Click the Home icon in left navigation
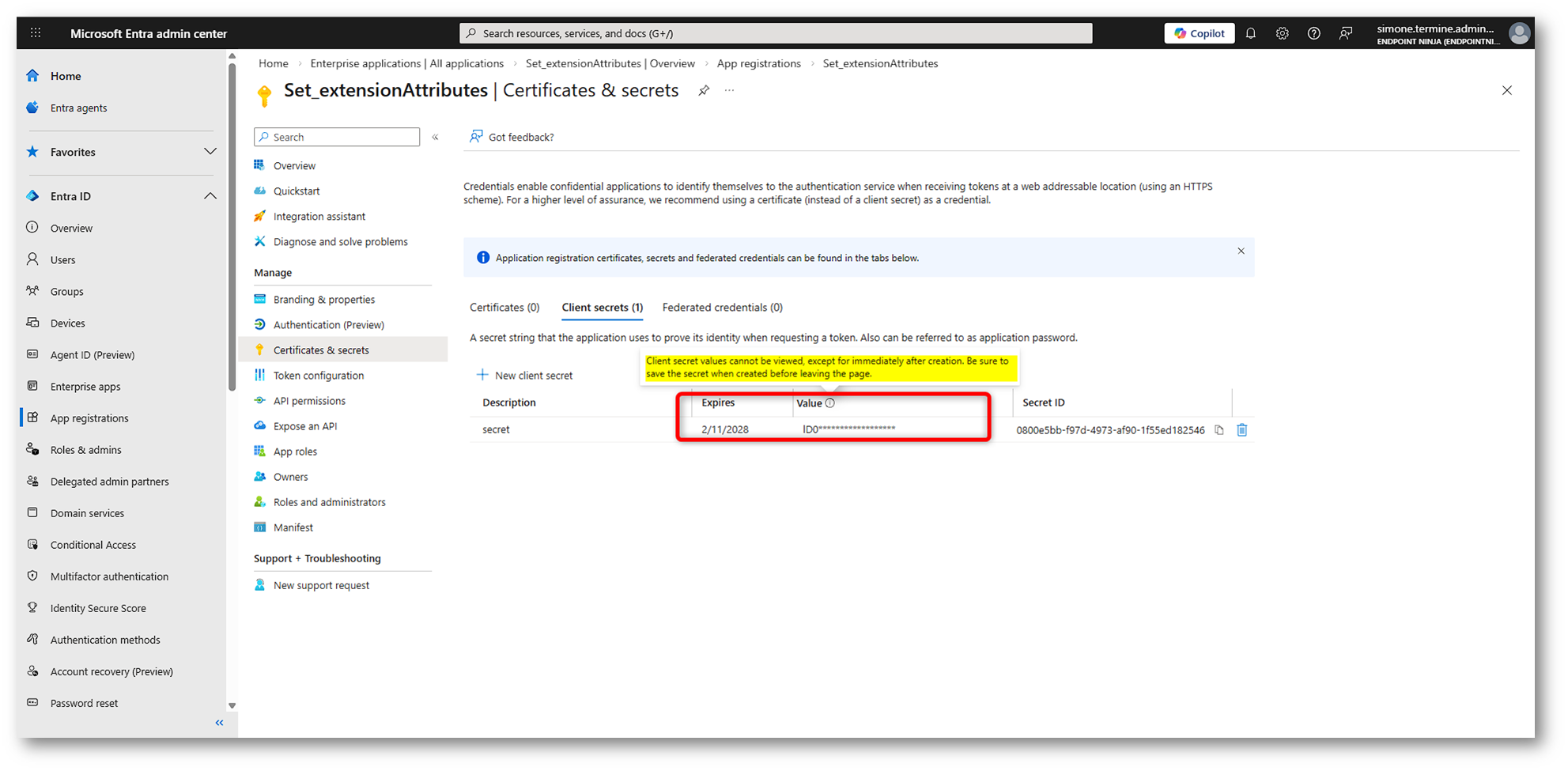Image resolution: width=1568 pixels, height=771 pixels. (x=32, y=76)
